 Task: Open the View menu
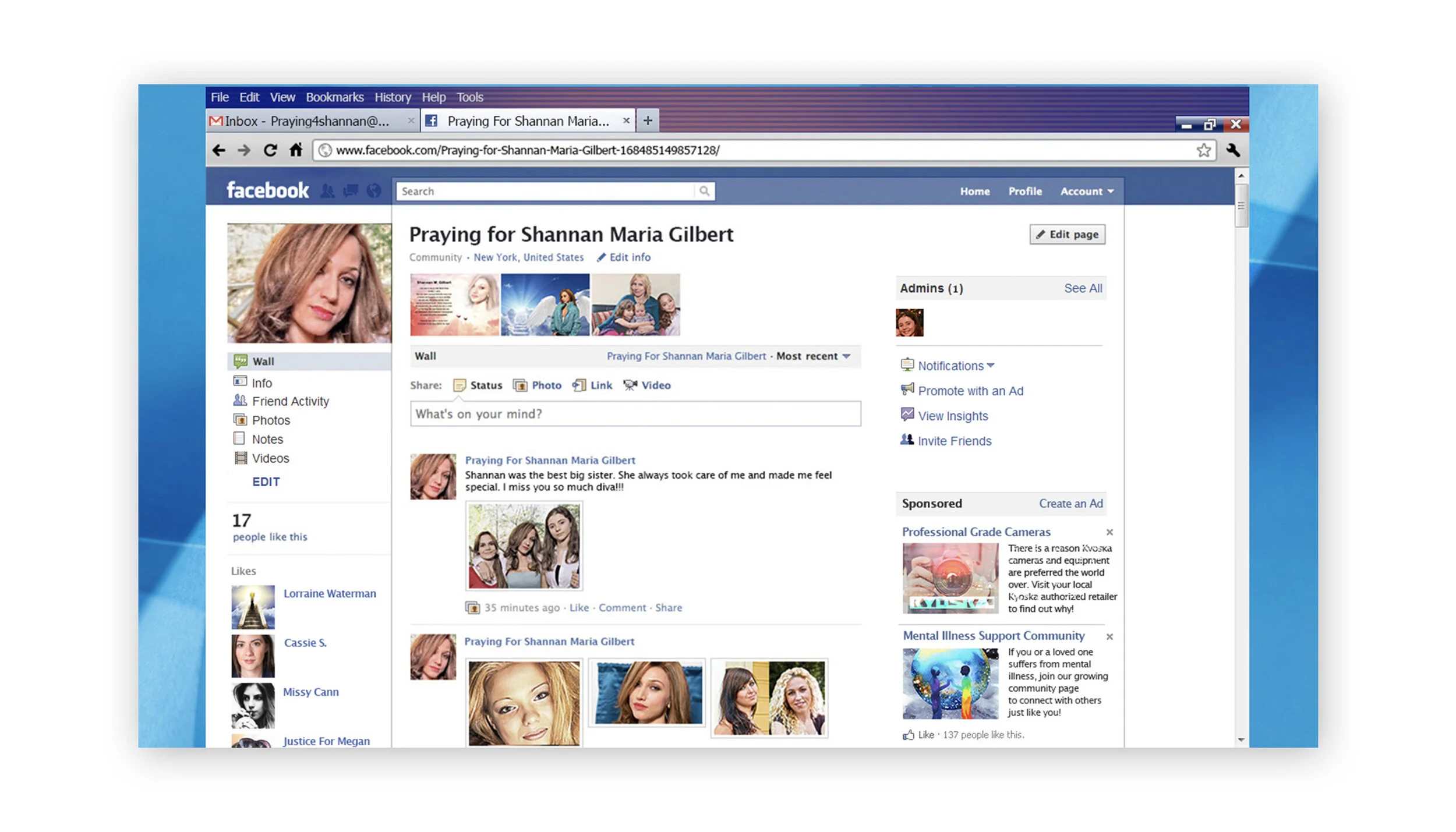tap(282, 97)
